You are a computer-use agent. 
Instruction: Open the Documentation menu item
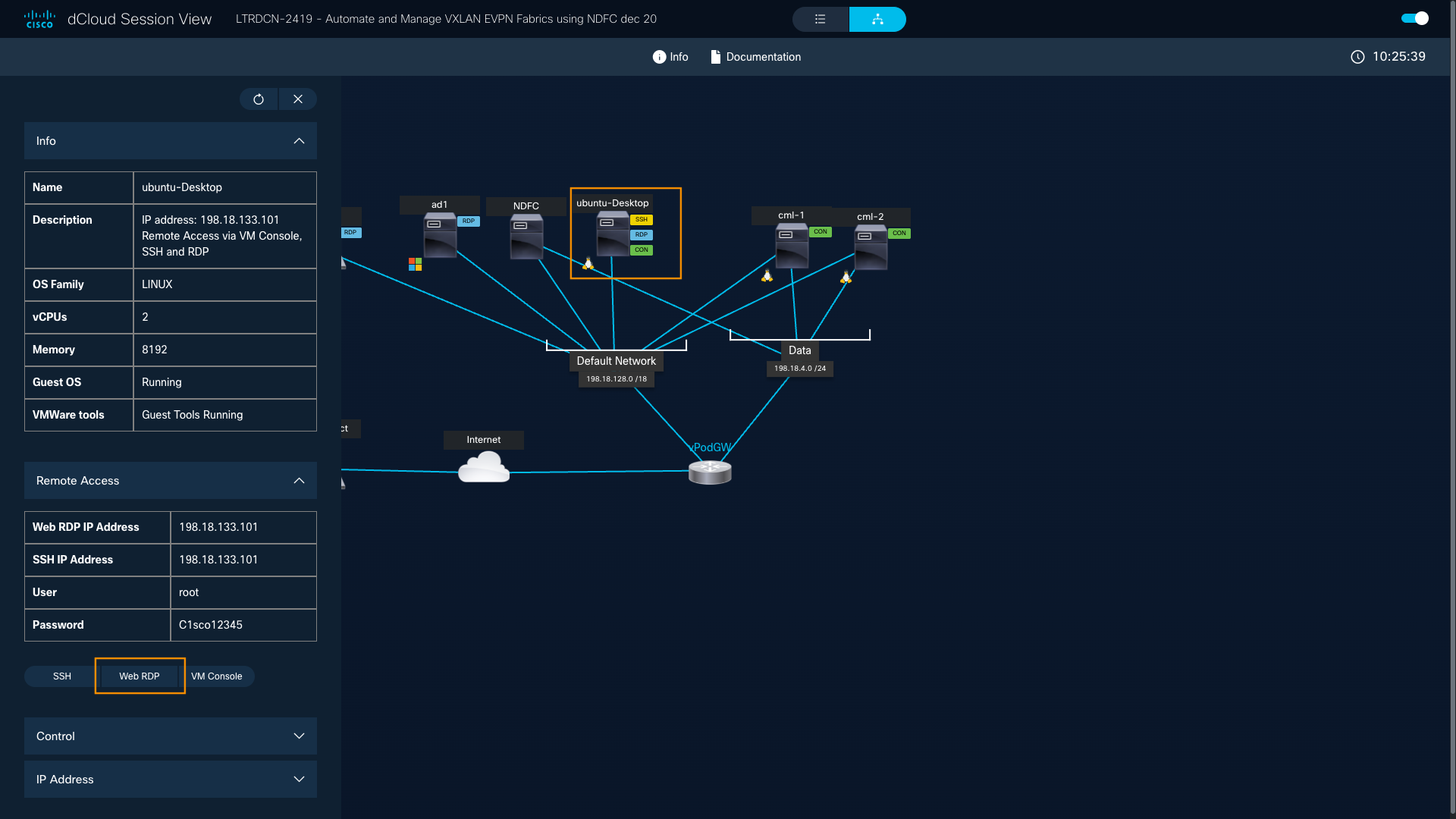point(755,57)
